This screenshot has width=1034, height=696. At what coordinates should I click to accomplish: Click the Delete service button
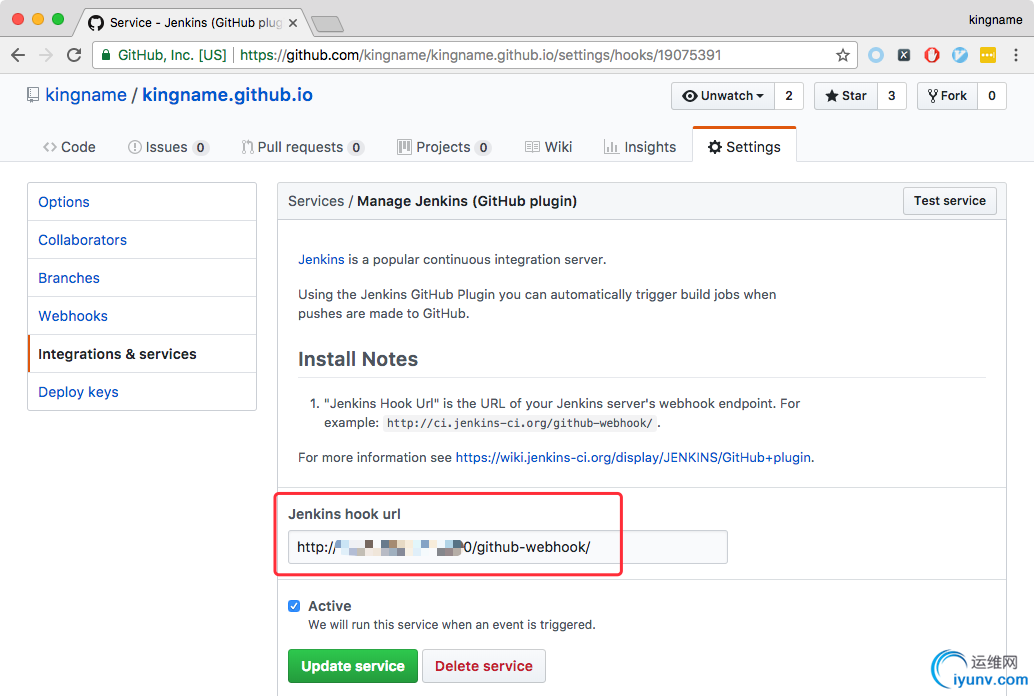coord(483,666)
